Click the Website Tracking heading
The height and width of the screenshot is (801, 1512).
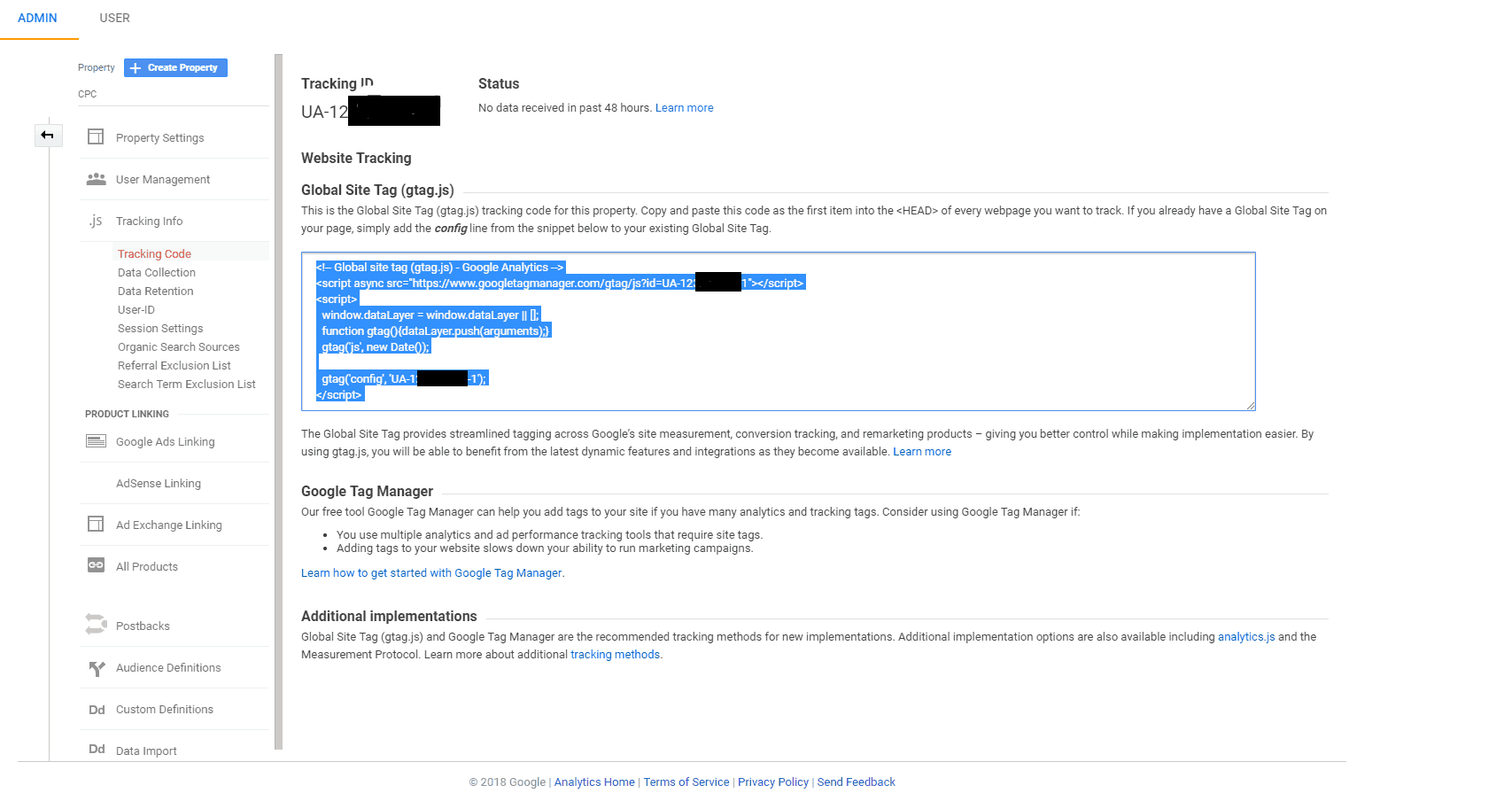pyautogui.click(x=356, y=158)
